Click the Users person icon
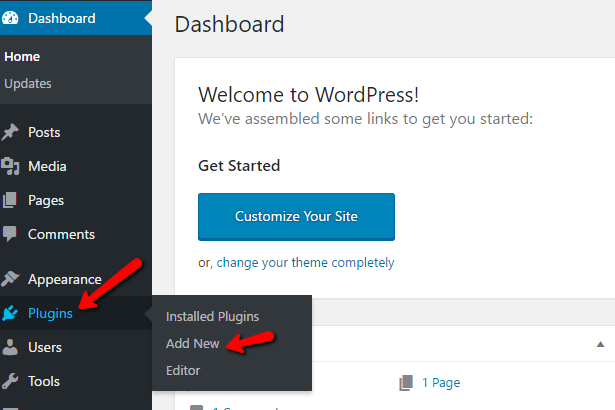This screenshot has height=410, width=615. point(10,347)
